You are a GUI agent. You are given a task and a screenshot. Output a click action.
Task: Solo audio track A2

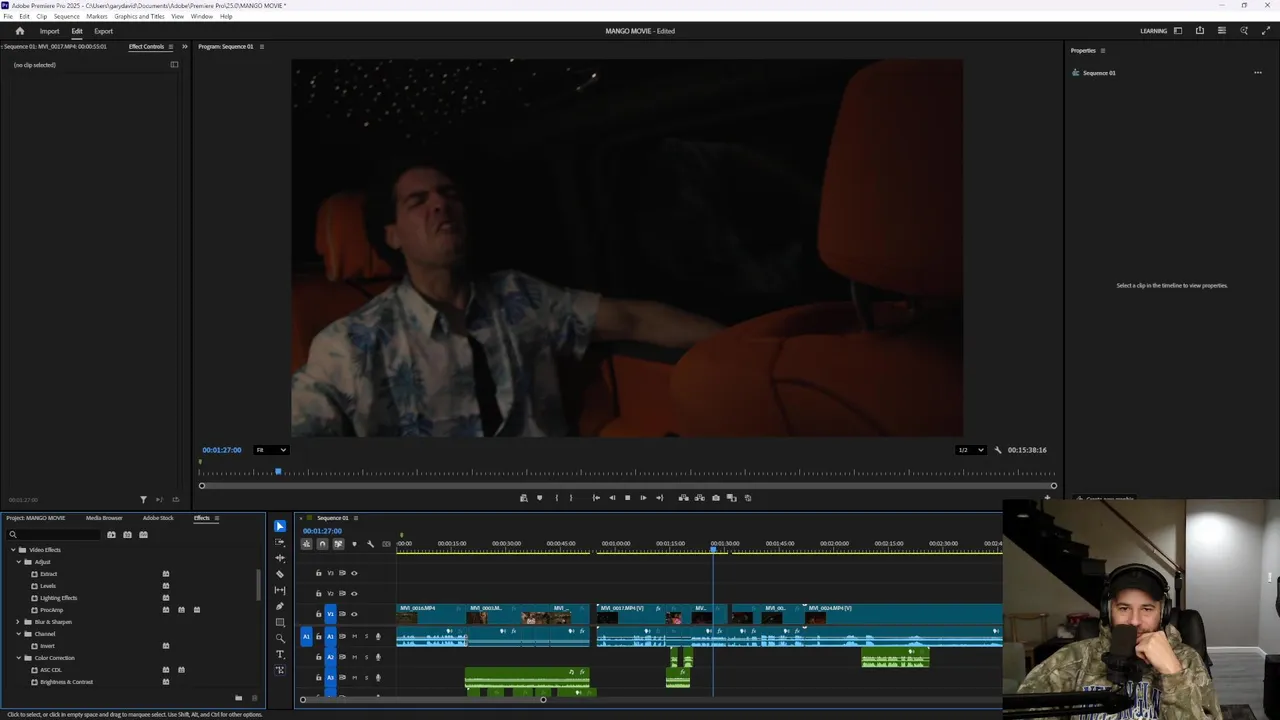(366, 657)
